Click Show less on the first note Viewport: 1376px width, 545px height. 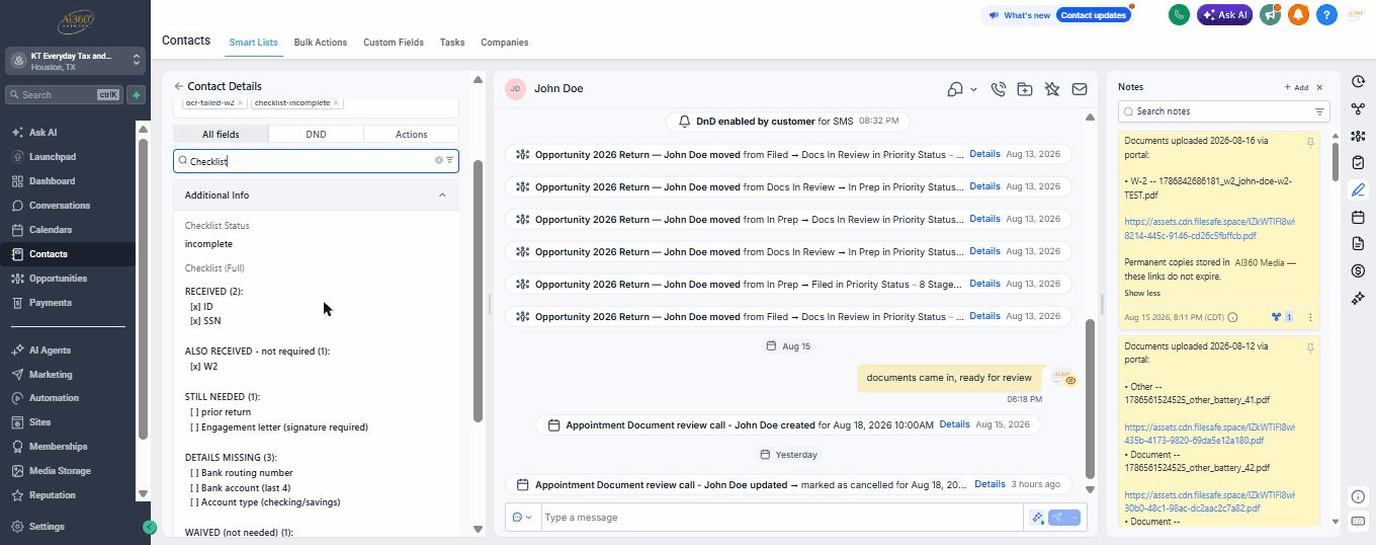1142,293
